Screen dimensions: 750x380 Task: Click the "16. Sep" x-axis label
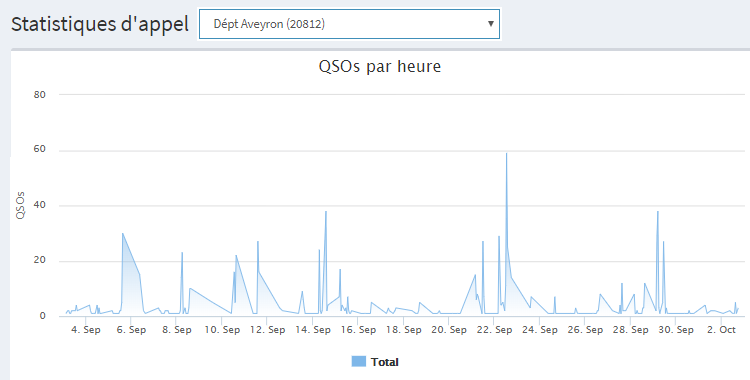(x=358, y=330)
